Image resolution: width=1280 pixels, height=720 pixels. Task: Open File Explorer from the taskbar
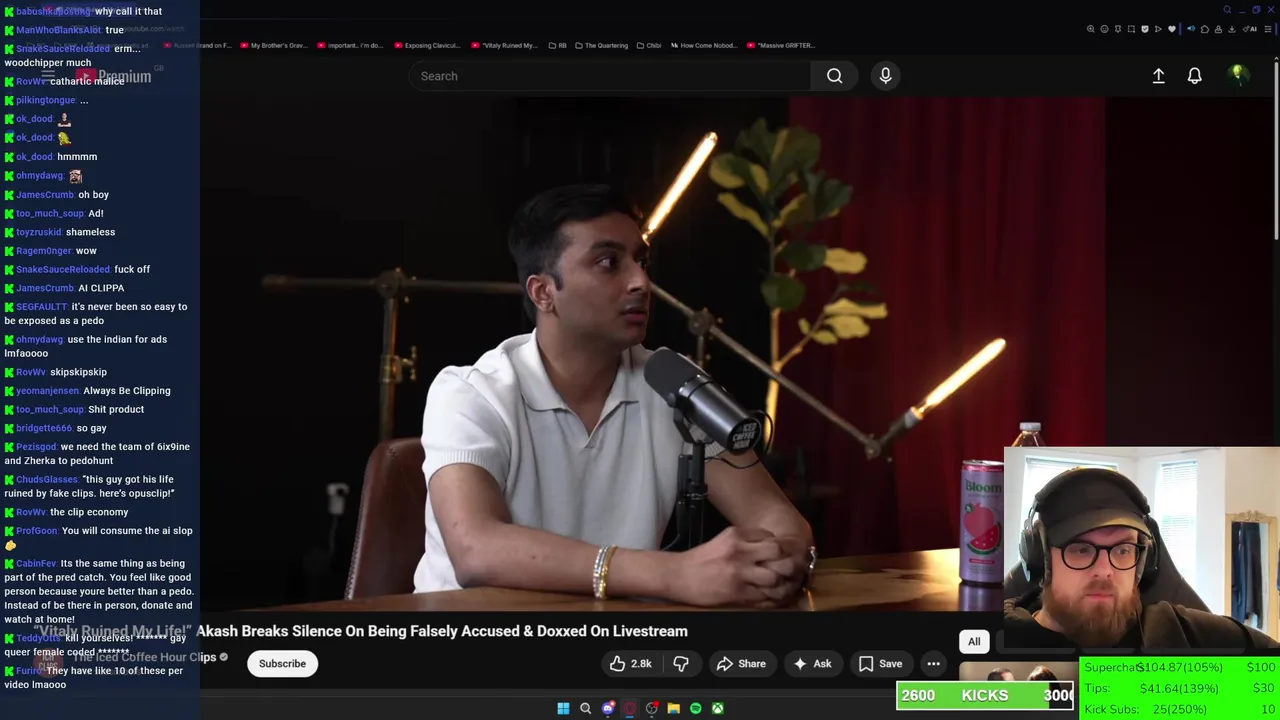[x=674, y=708]
